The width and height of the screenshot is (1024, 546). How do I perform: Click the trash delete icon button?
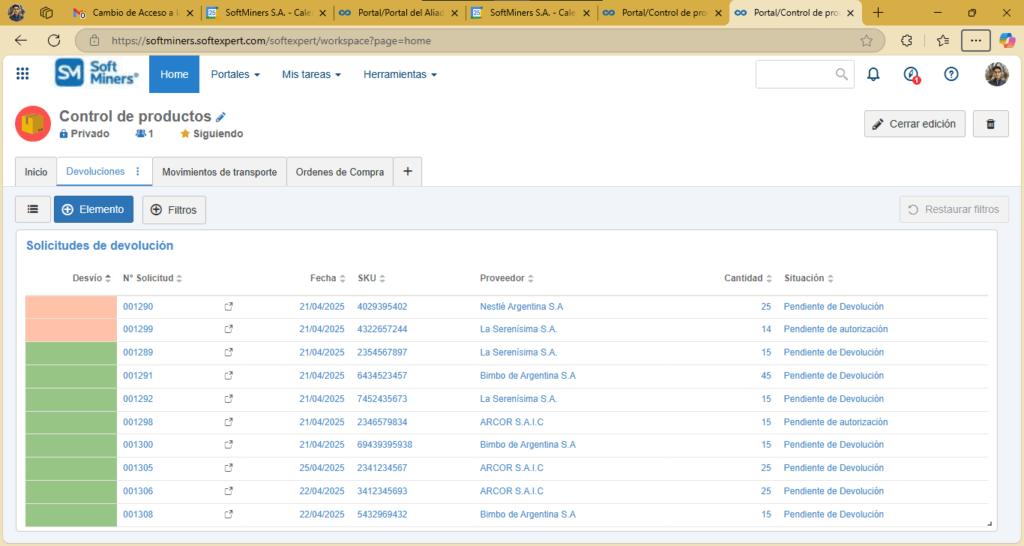pyautogui.click(x=990, y=124)
